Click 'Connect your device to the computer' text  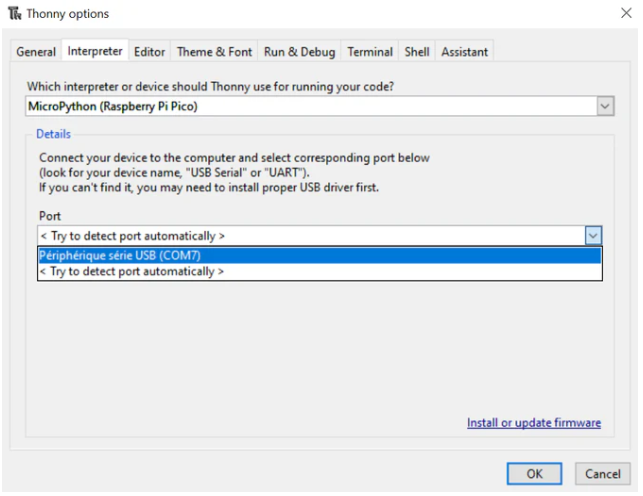[x=234, y=158]
